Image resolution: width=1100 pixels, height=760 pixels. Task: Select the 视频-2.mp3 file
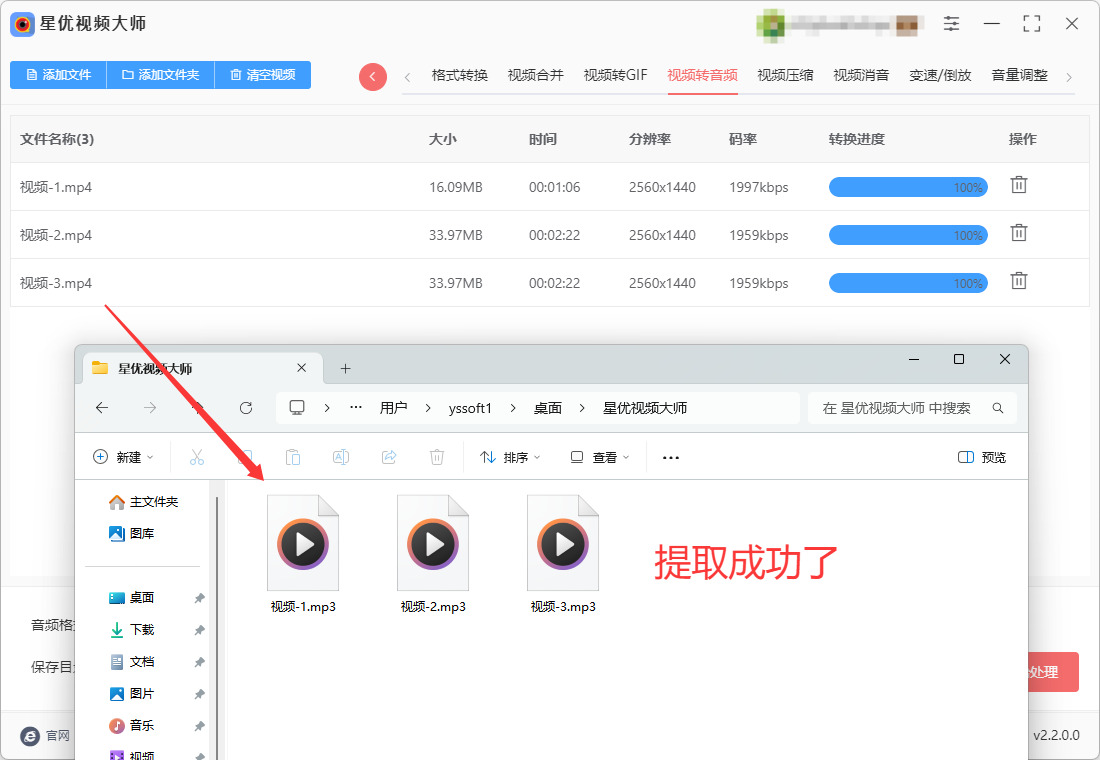pyautogui.click(x=433, y=554)
